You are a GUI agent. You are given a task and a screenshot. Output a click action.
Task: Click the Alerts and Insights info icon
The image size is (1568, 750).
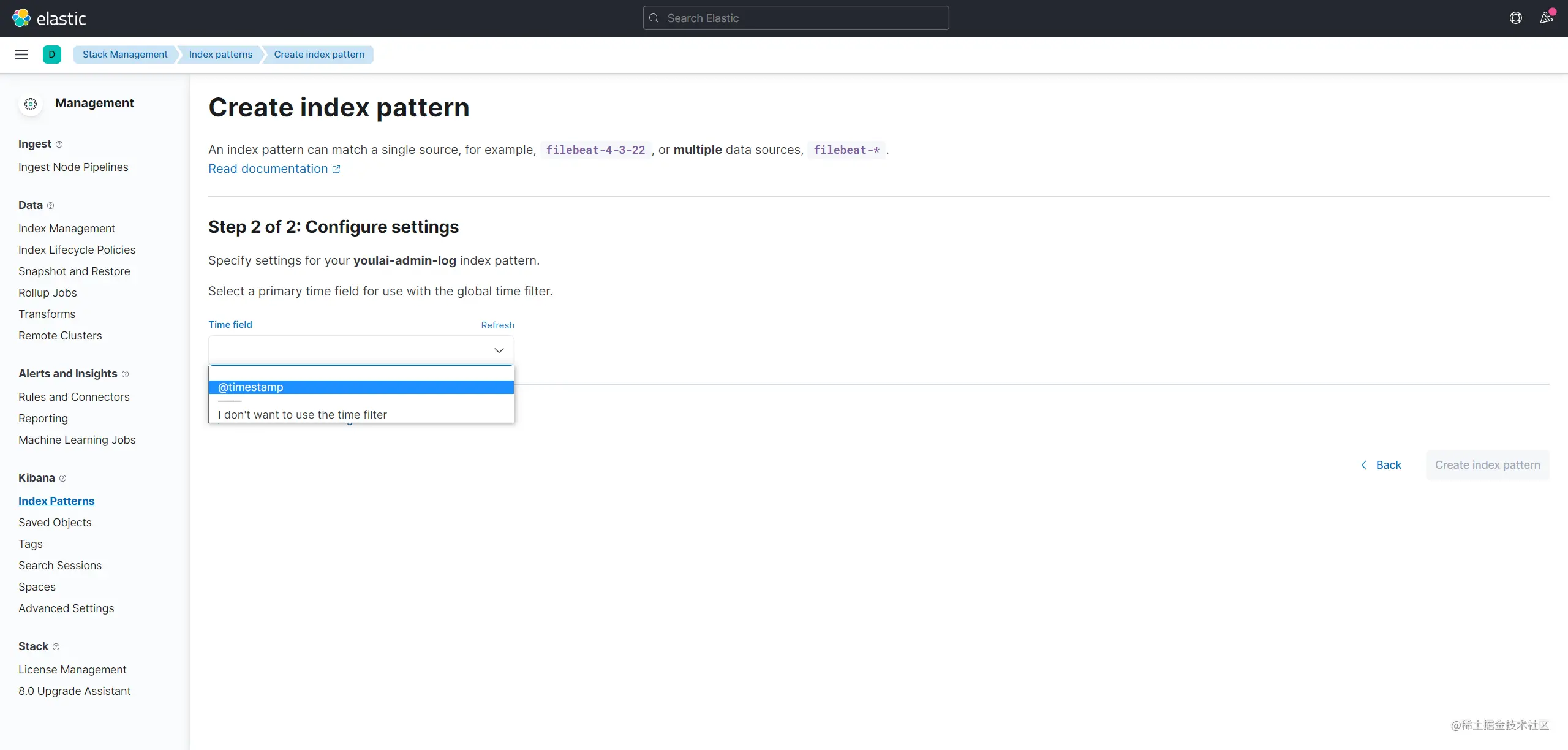point(126,374)
